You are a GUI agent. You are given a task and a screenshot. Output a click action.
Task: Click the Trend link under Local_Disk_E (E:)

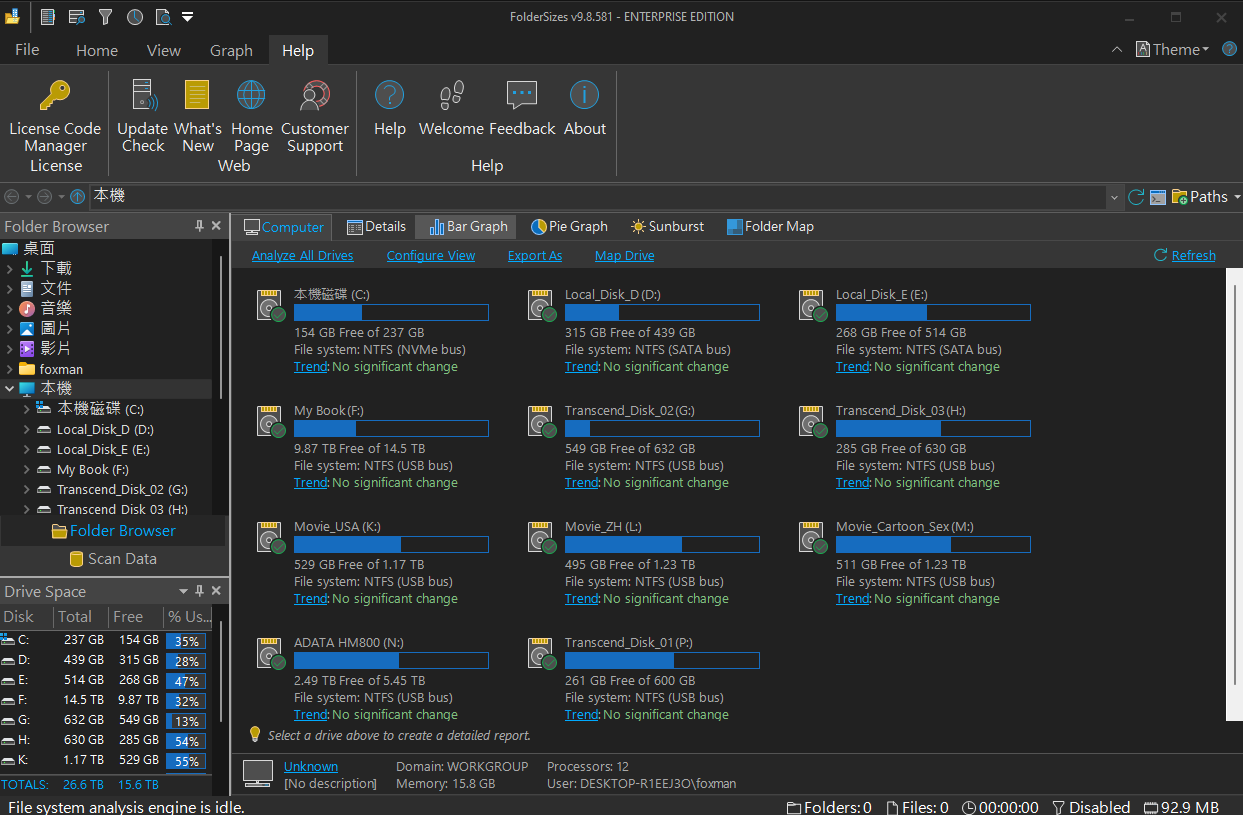852,367
